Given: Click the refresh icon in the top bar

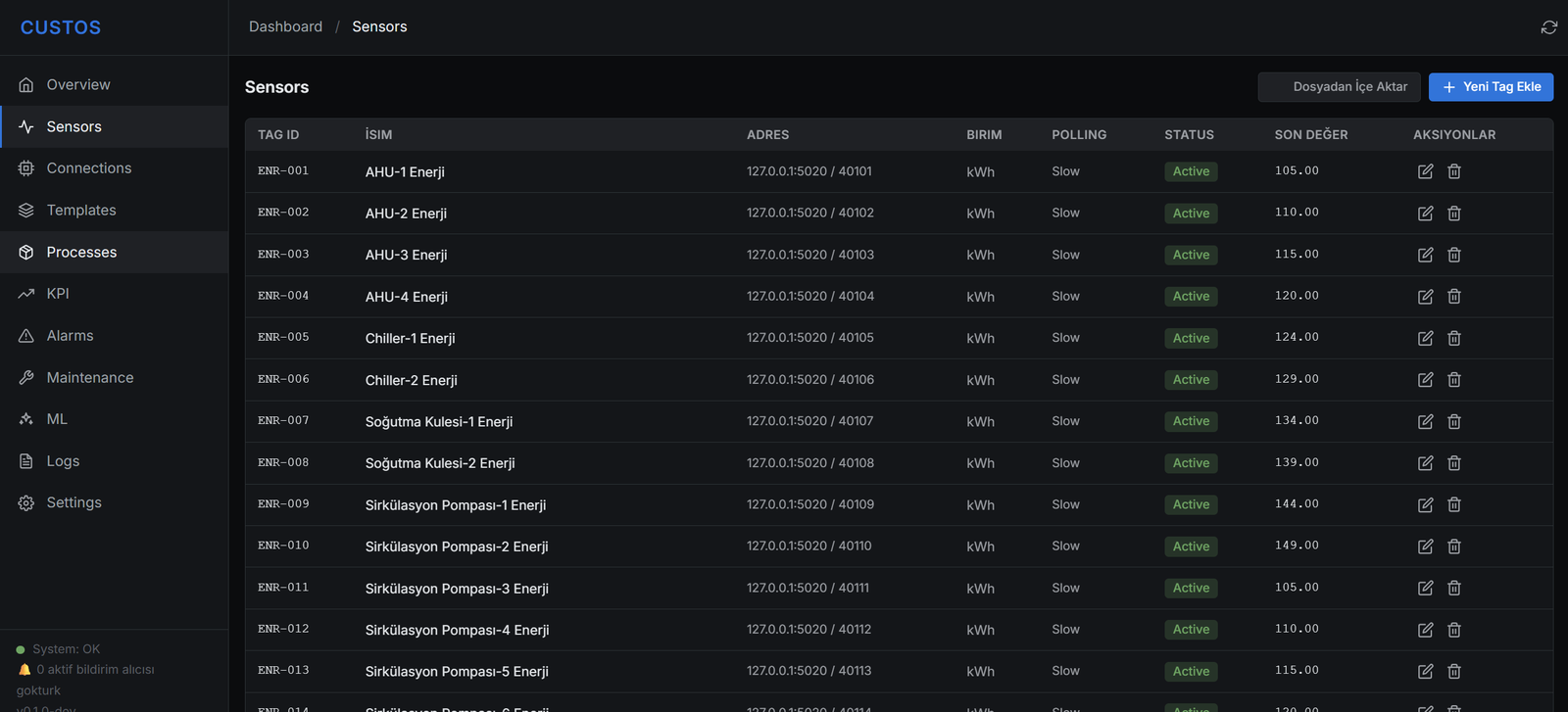Looking at the screenshot, I should pyautogui.click(x=1549, y=27).
